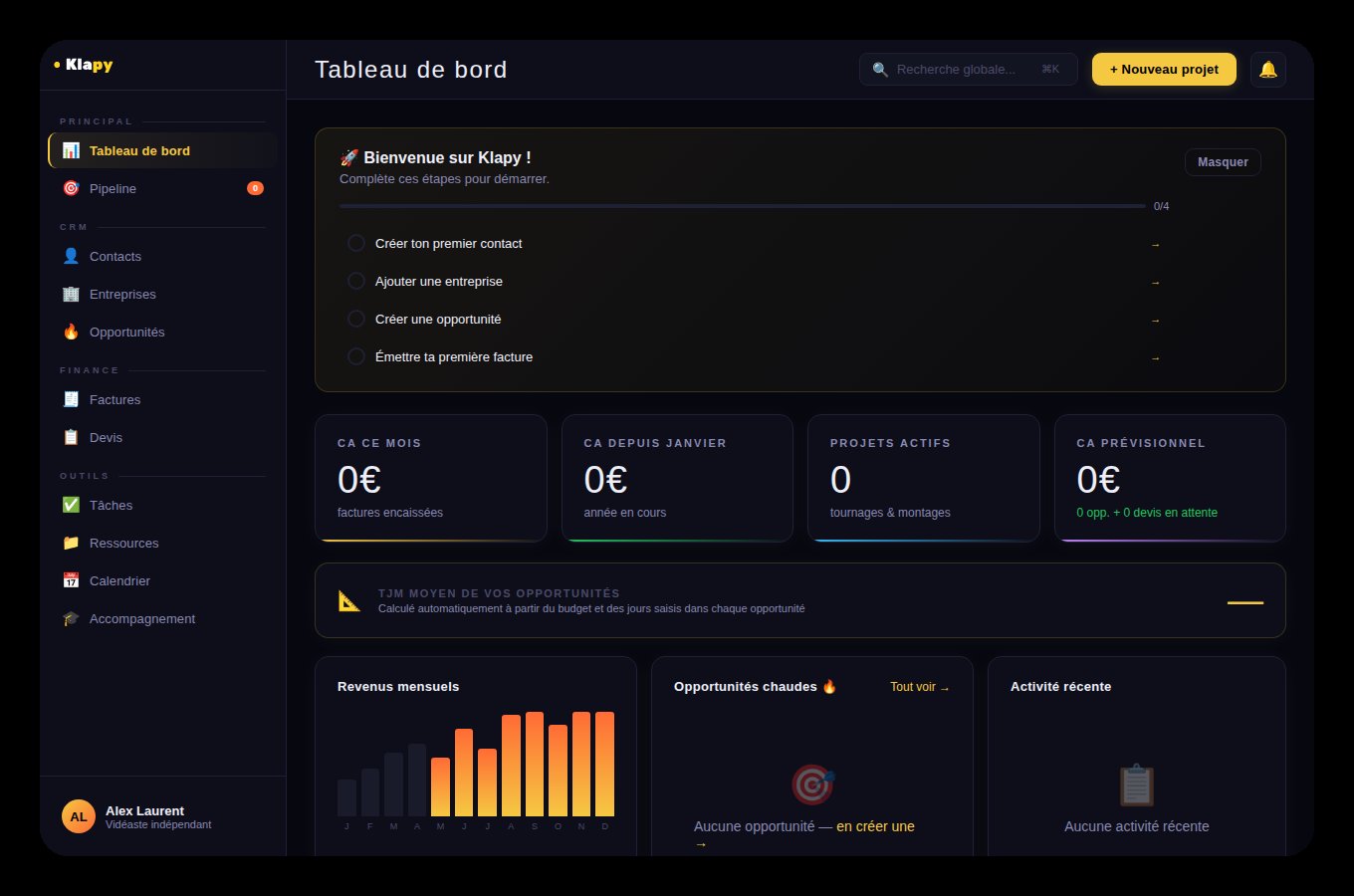Image resolution: width=1354 pixels, height=896 pixels.
Task: Open the arrow next to 'Ajouter une entreprise'
Action: pyautogui.click(x=1155, y=281)
